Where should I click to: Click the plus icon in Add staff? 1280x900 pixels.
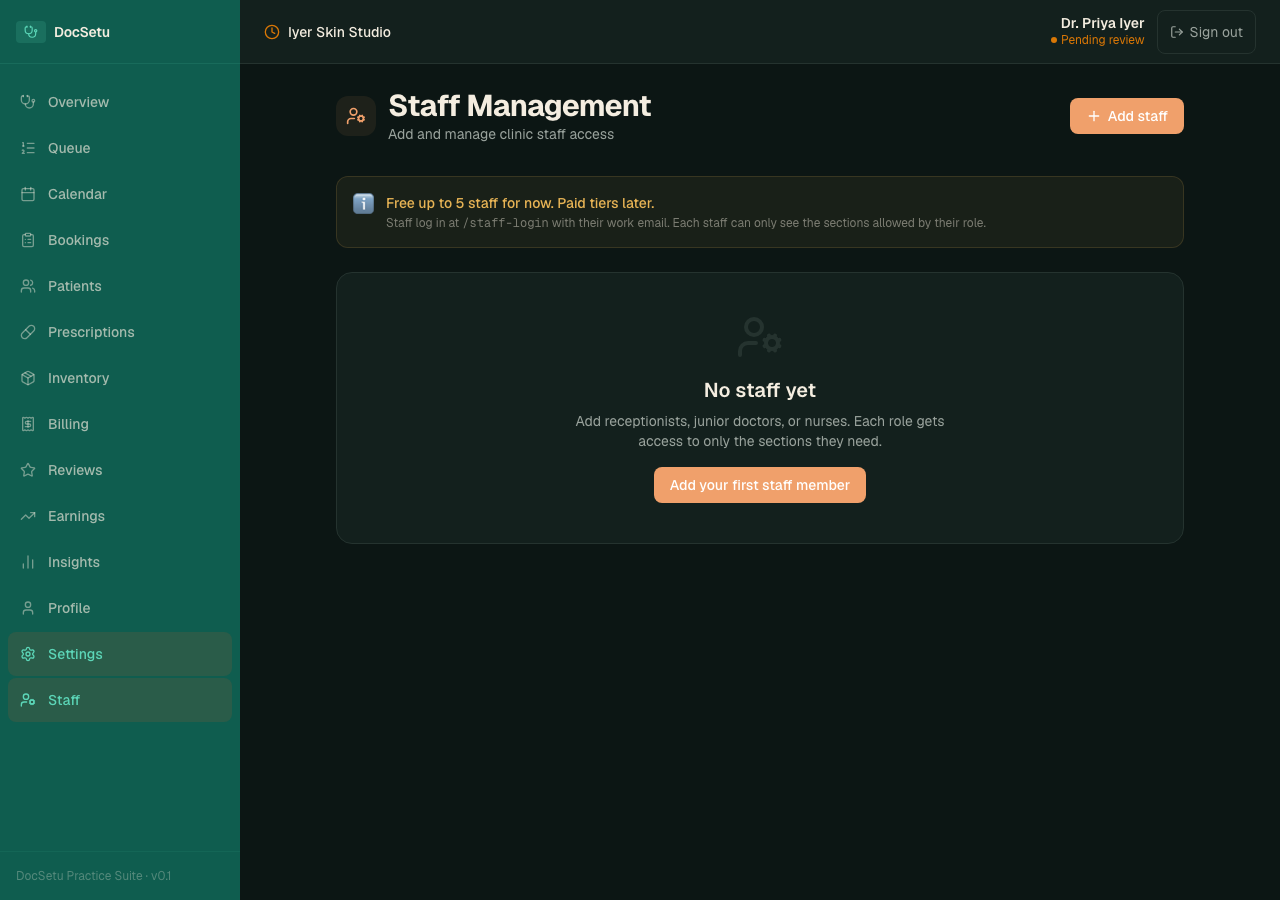1094,116
